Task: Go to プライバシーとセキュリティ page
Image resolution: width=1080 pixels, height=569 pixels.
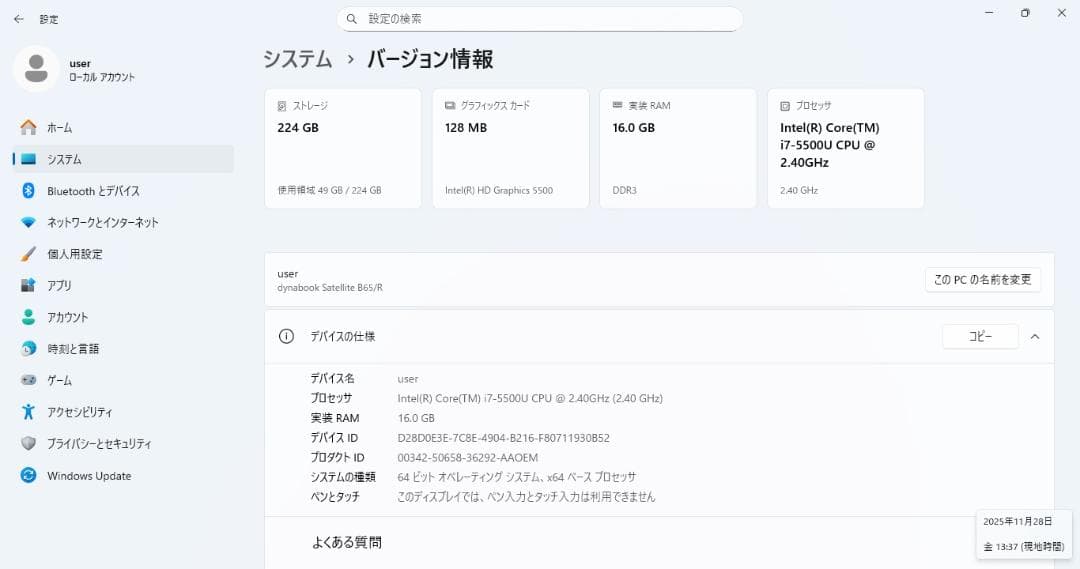Action: tap(123, 444)
